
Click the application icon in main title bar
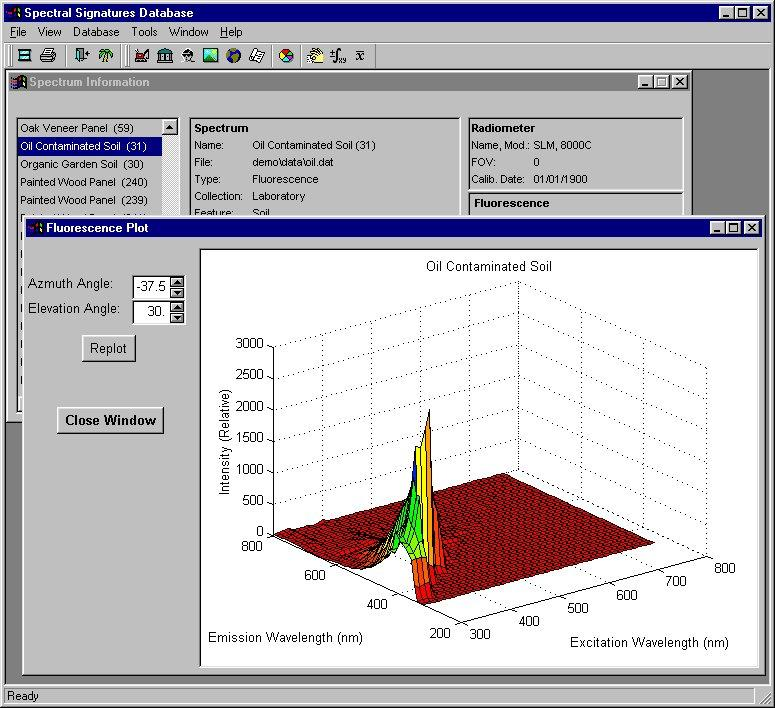[x=14, y=13]
